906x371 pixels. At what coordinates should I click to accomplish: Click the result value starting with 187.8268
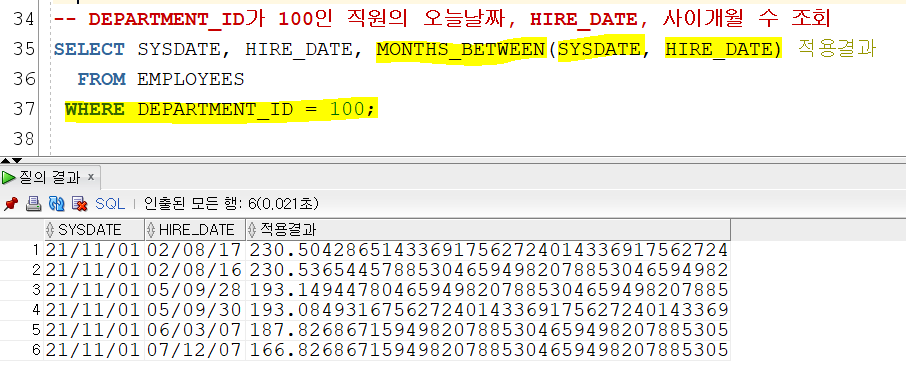488,330
